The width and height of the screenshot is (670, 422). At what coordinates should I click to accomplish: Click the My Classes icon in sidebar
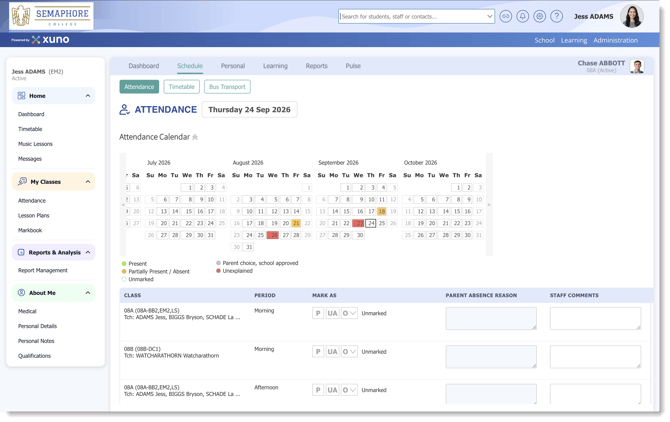[x=23, y=182]
